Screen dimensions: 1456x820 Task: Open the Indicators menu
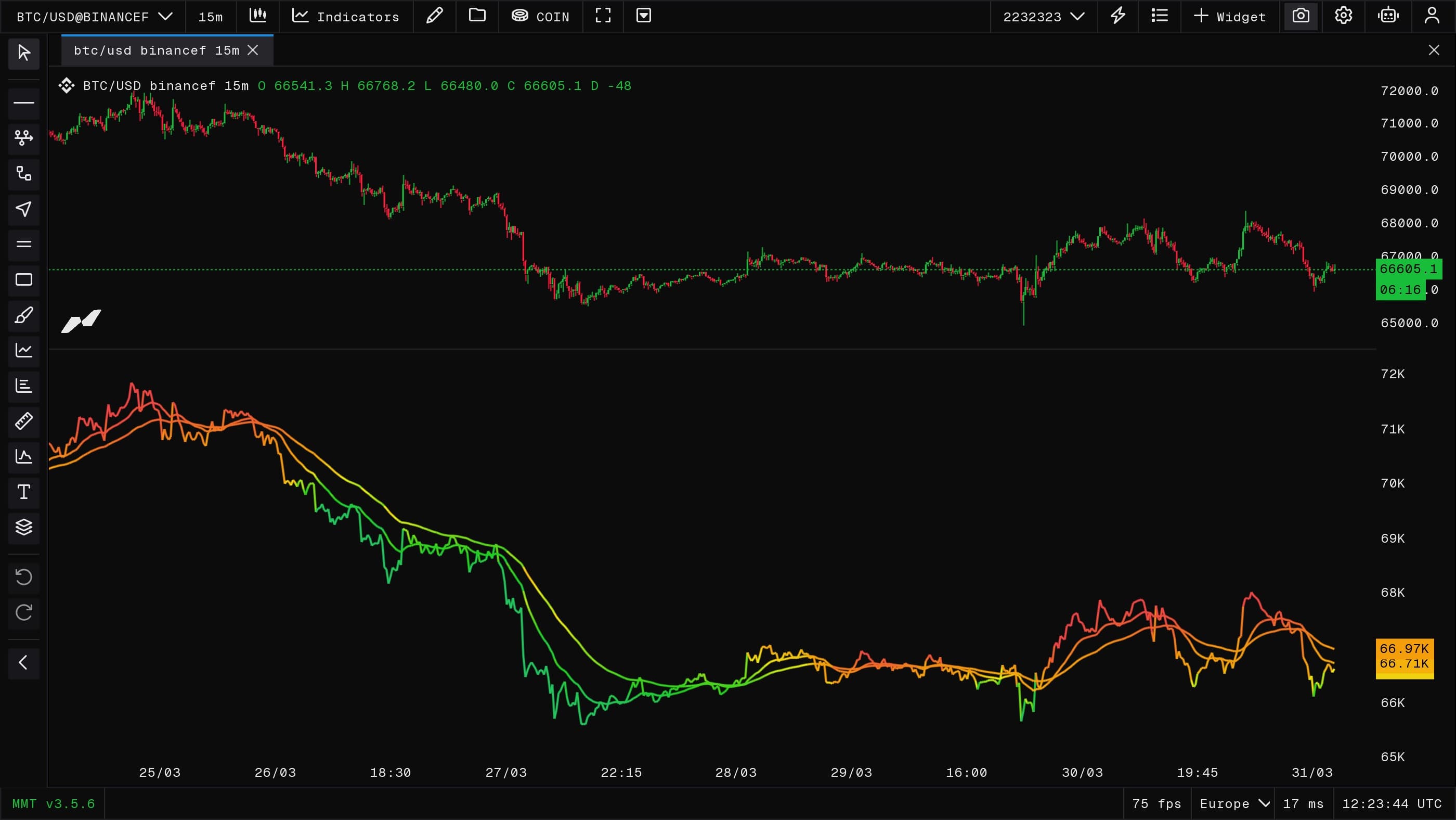[346, 17]
